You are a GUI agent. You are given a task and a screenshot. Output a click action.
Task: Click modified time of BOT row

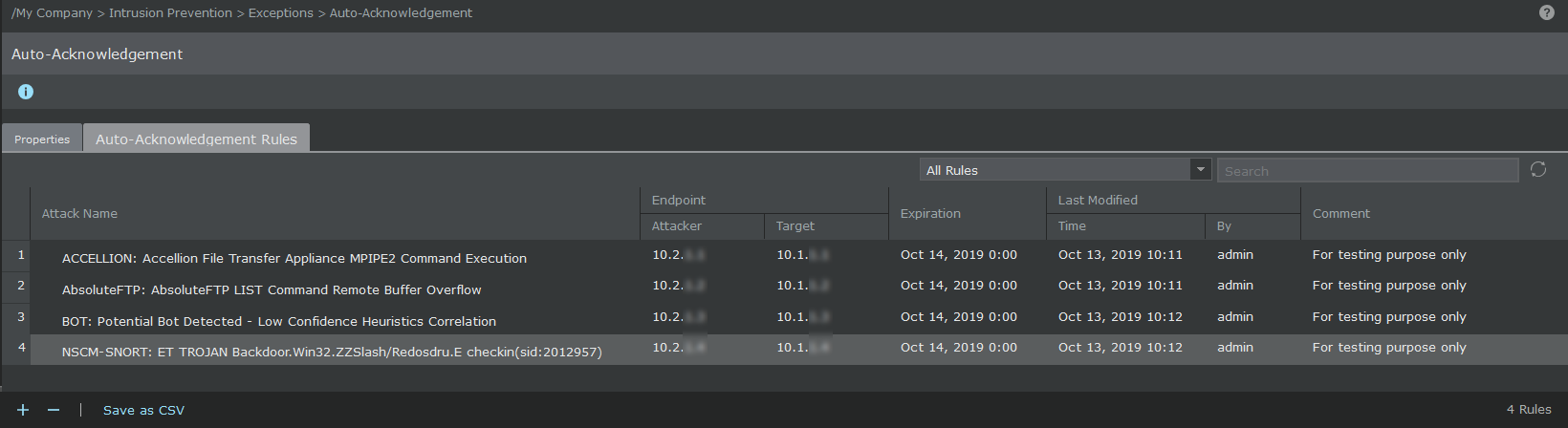point(1121,316)
